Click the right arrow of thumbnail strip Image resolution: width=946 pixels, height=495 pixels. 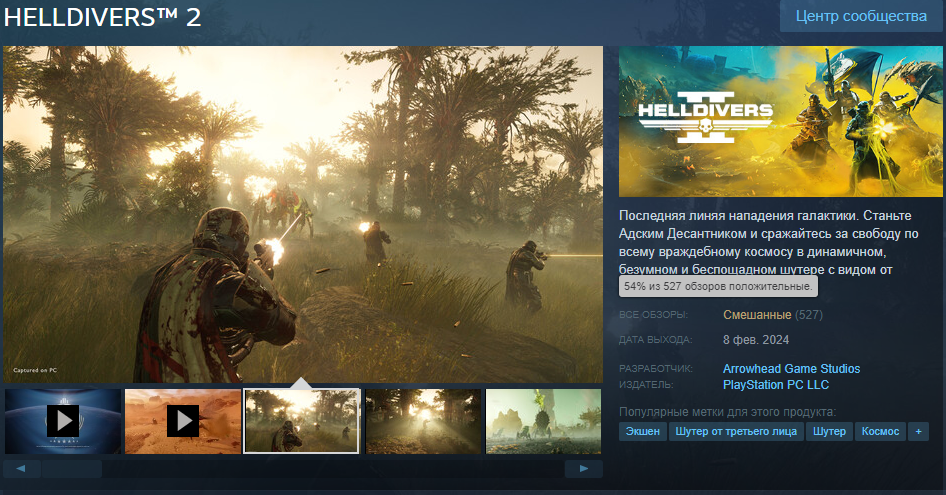583,468
